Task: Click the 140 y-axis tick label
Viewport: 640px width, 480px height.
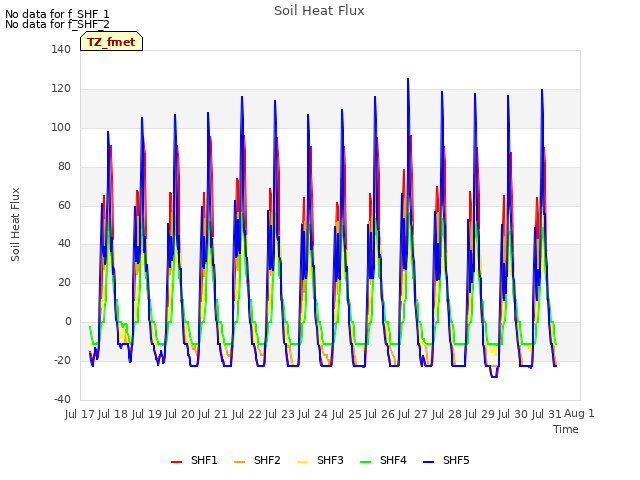Action: pyautogui.click(x=61, y=49)
